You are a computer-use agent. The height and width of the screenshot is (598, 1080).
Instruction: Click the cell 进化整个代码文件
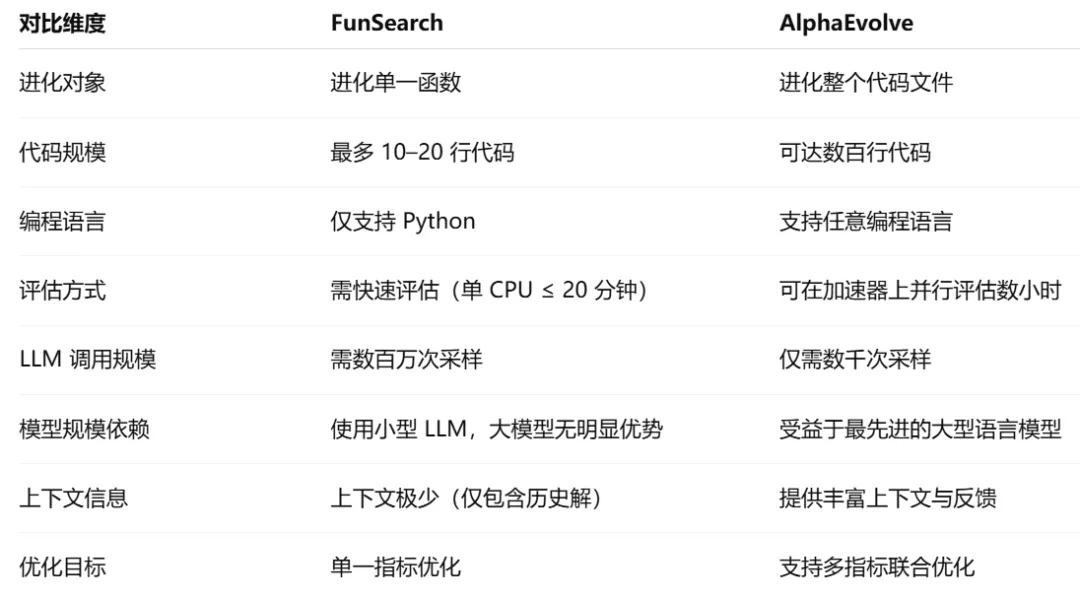click(x=866, y=83)
